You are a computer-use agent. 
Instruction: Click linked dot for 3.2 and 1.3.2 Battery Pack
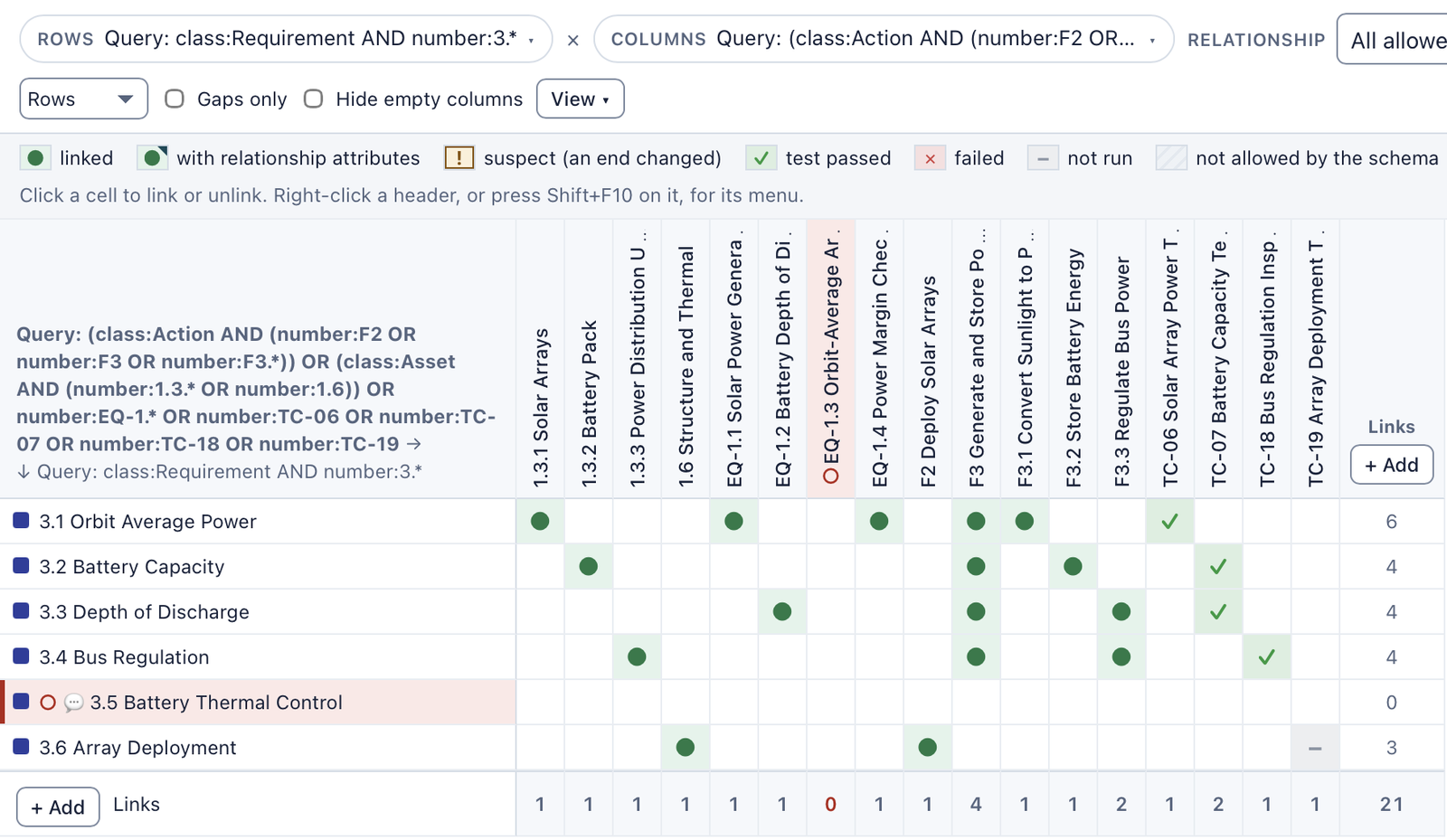[589, 566]
